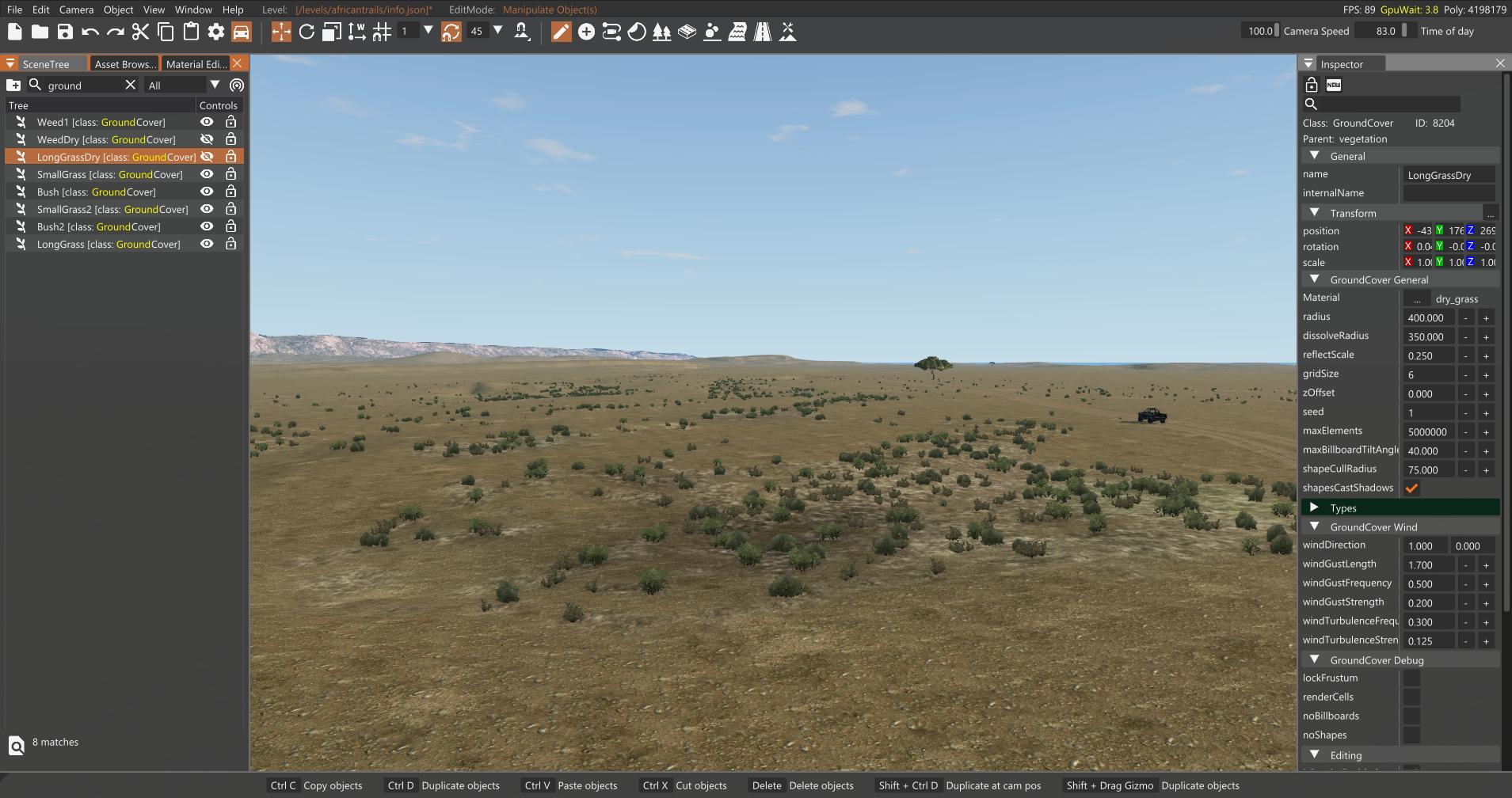Image resolution: width=1512 pixels, height=798 pixels.
Task: Toggle grid snapping icon
Action: coord(383,32)
